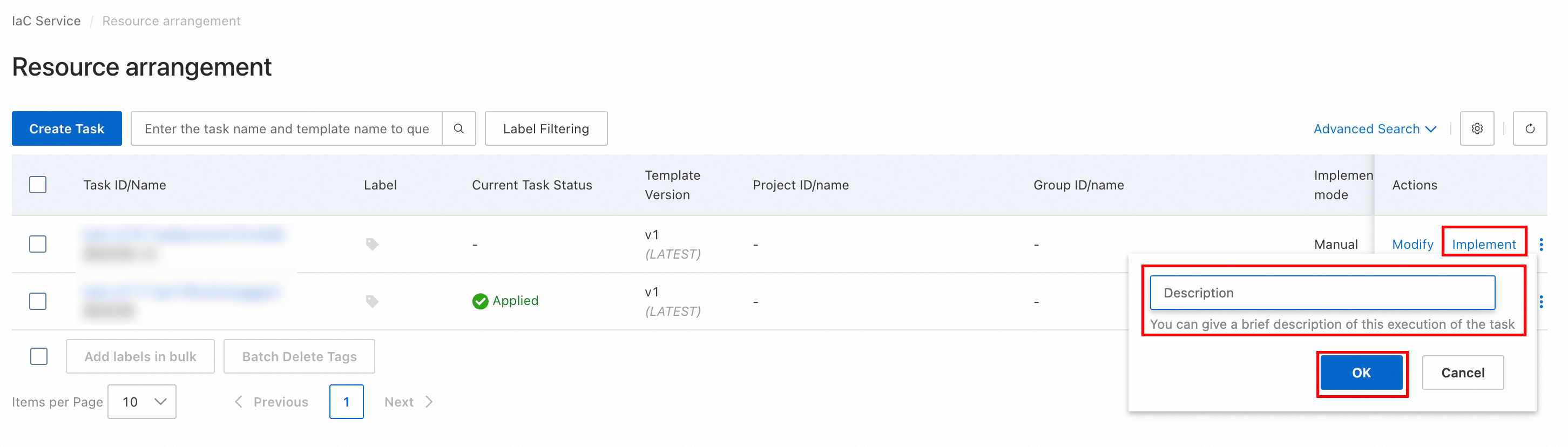Image resolution: width=1568 pixels, height=447 pixels.
Task: Check the first task row checkbox
Action: click(38, 244)
